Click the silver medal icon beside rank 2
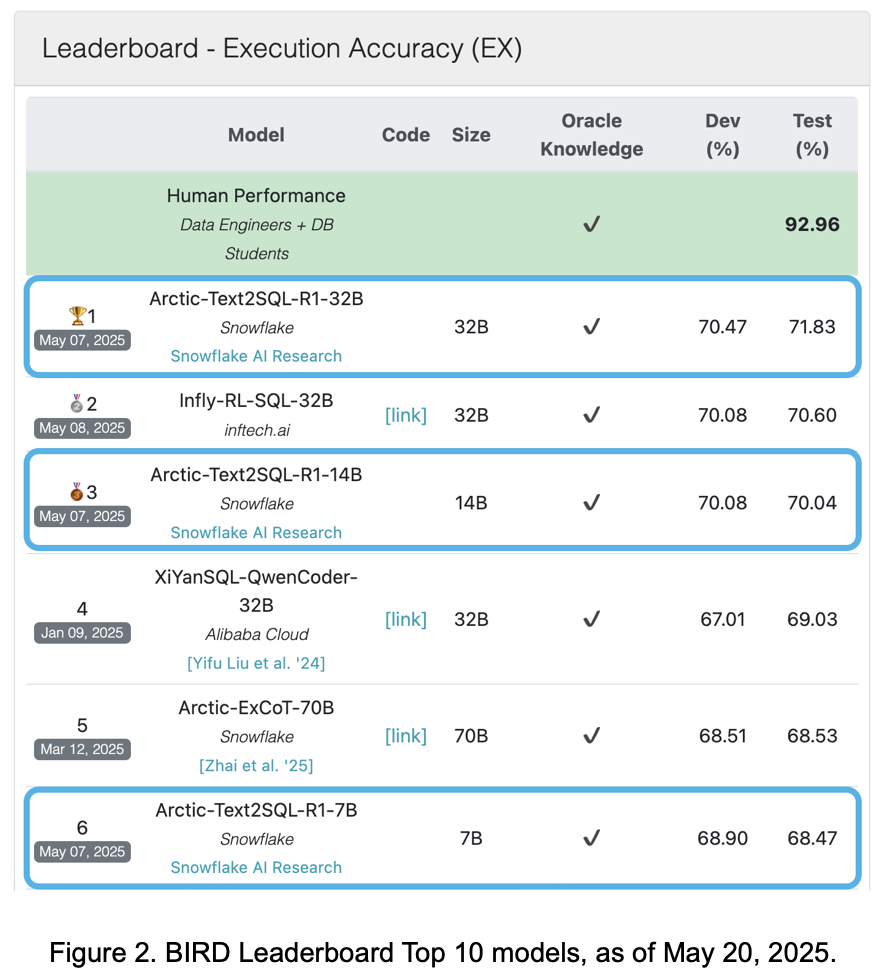888x974 pixels. point(76,404)
